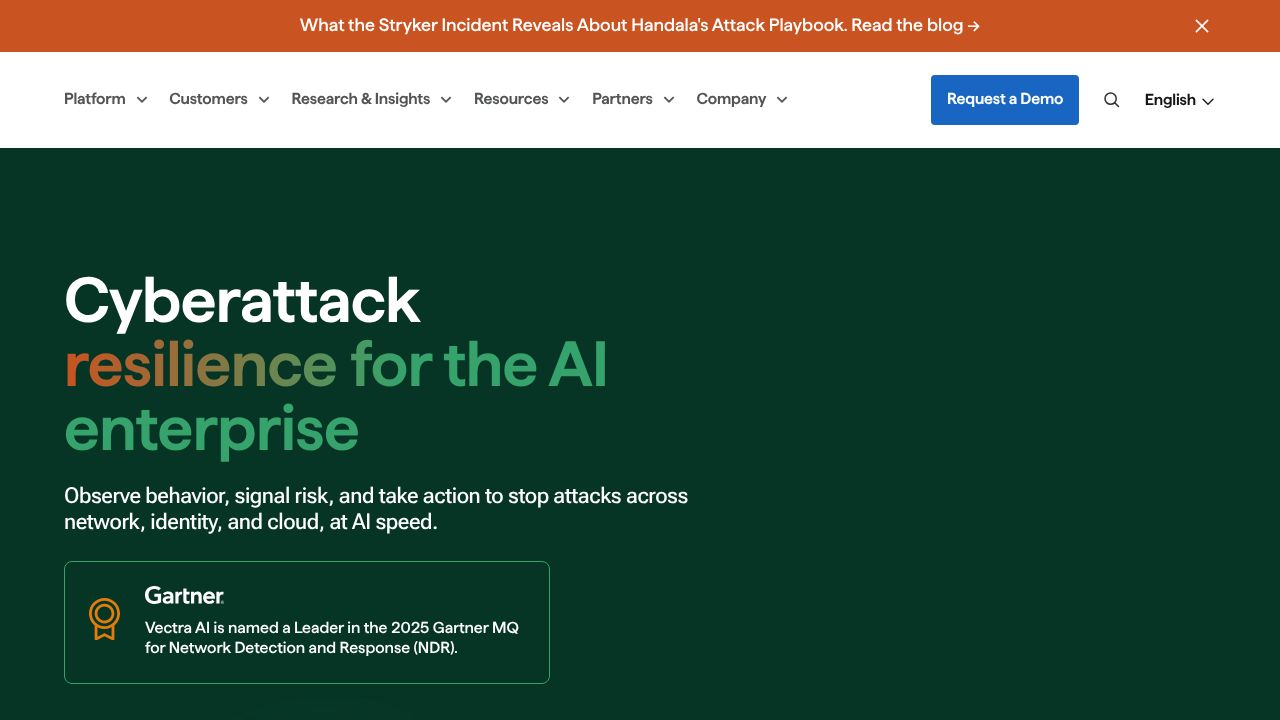Open the Resources menu
Screen dimensions: 1280x720
521,99
